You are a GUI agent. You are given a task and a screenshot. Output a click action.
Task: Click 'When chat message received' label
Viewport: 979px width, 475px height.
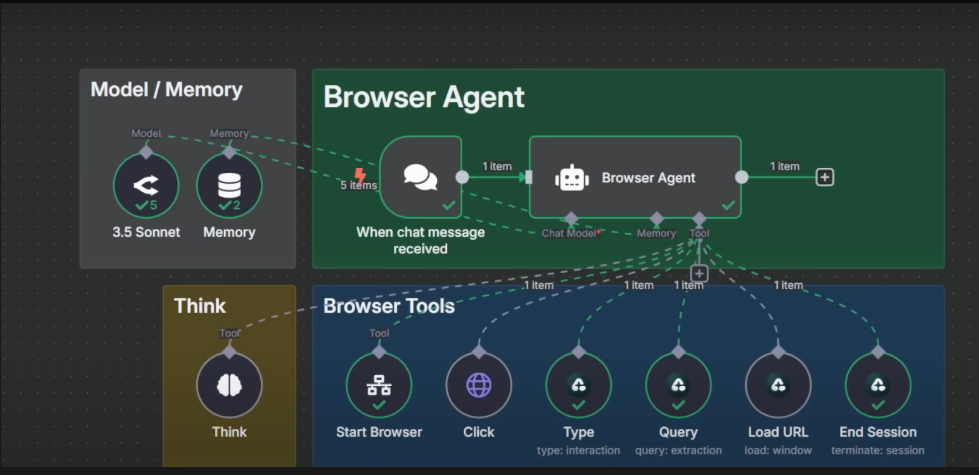(x=421, y=240)
